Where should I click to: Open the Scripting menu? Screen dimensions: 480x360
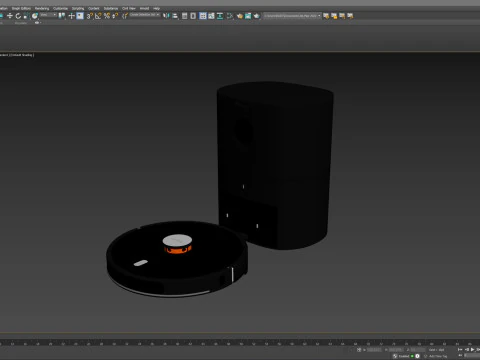(x=78, y=8)
